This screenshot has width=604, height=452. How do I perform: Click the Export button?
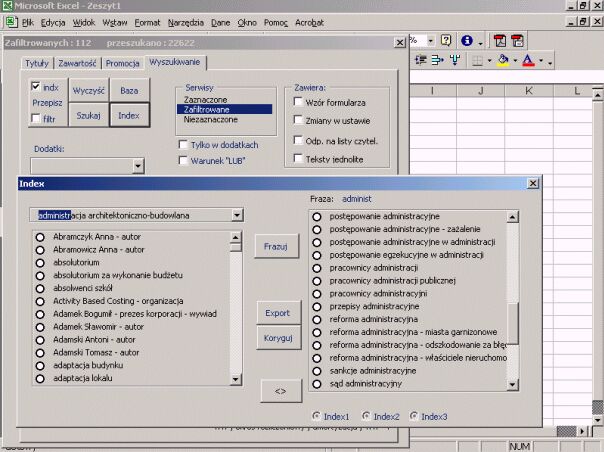277,313
